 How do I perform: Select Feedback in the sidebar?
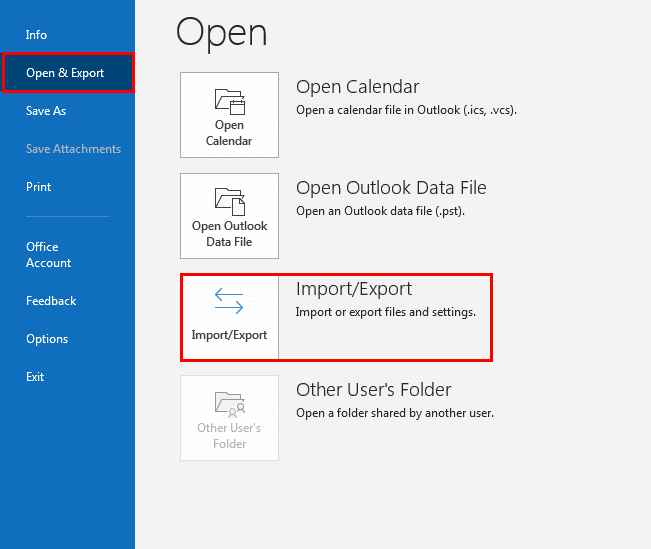(x=51, y=301)
